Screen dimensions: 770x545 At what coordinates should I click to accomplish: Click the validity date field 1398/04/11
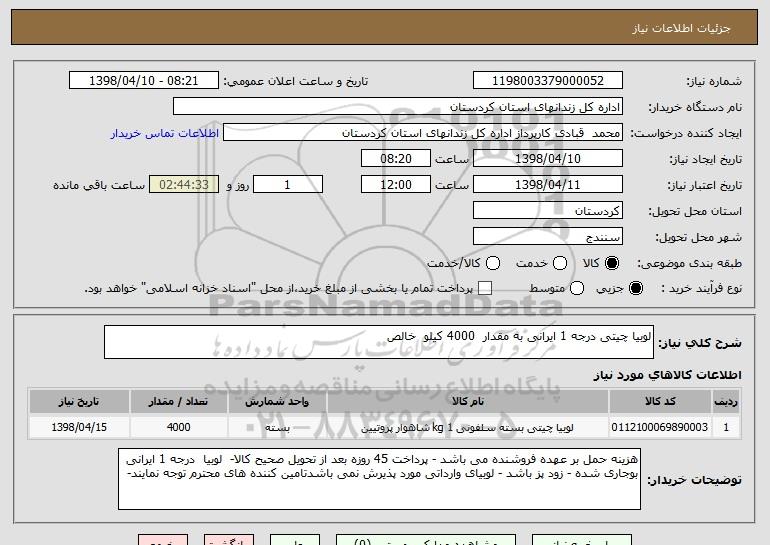tap(548, 185)
